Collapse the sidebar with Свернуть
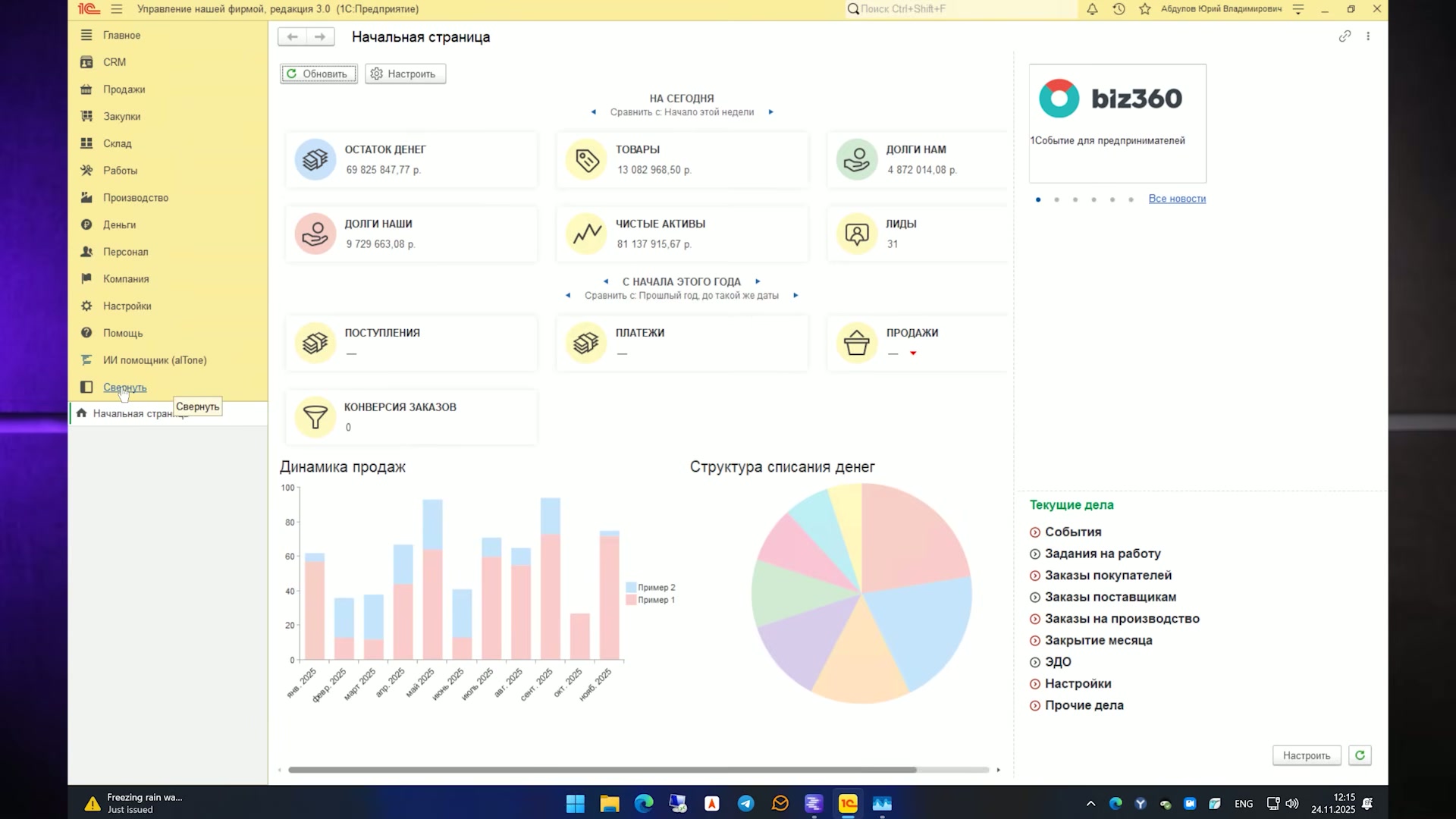1456x819 pixels. coord(125,388)
